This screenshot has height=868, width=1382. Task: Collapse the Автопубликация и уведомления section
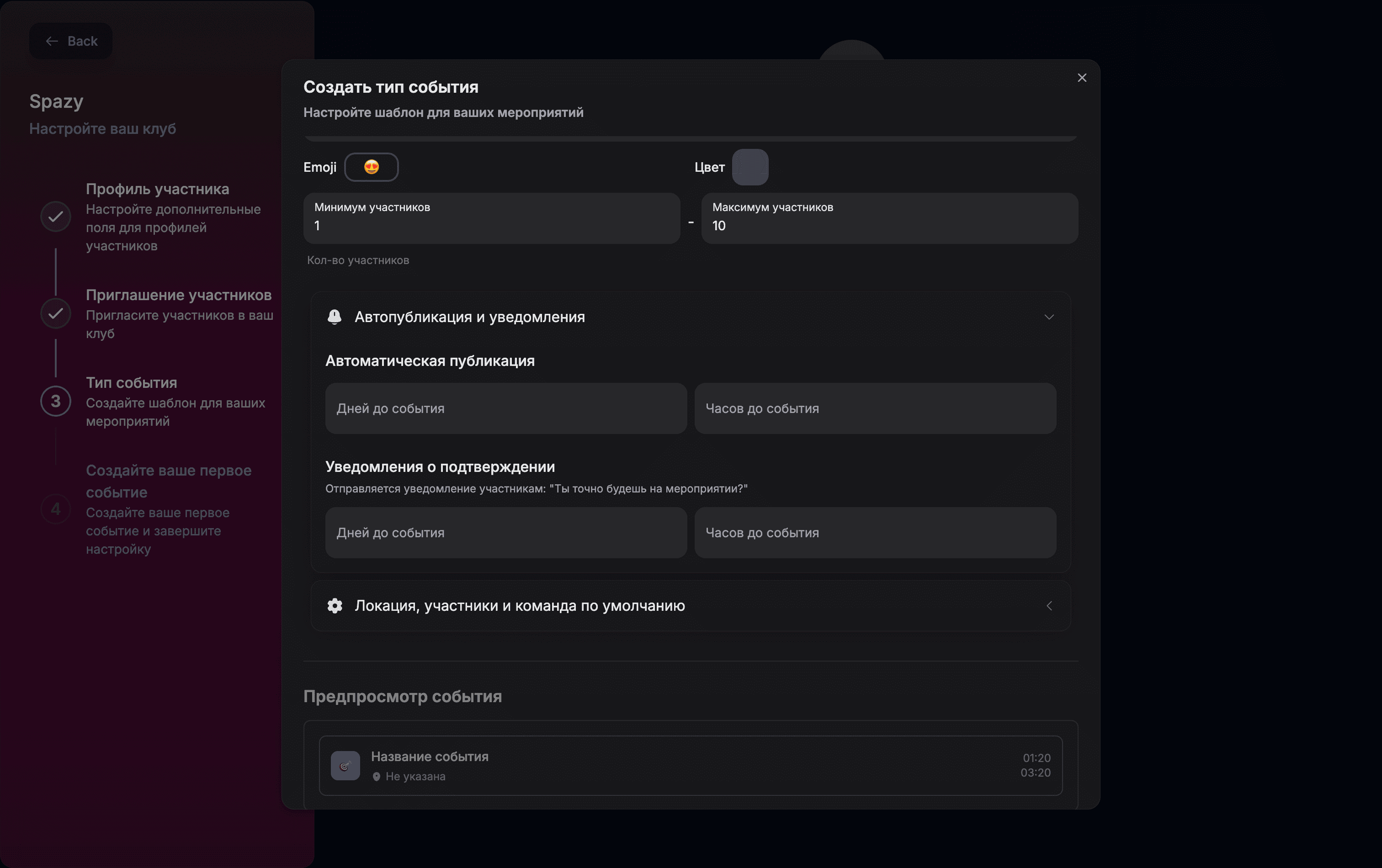pos(1050,316)
